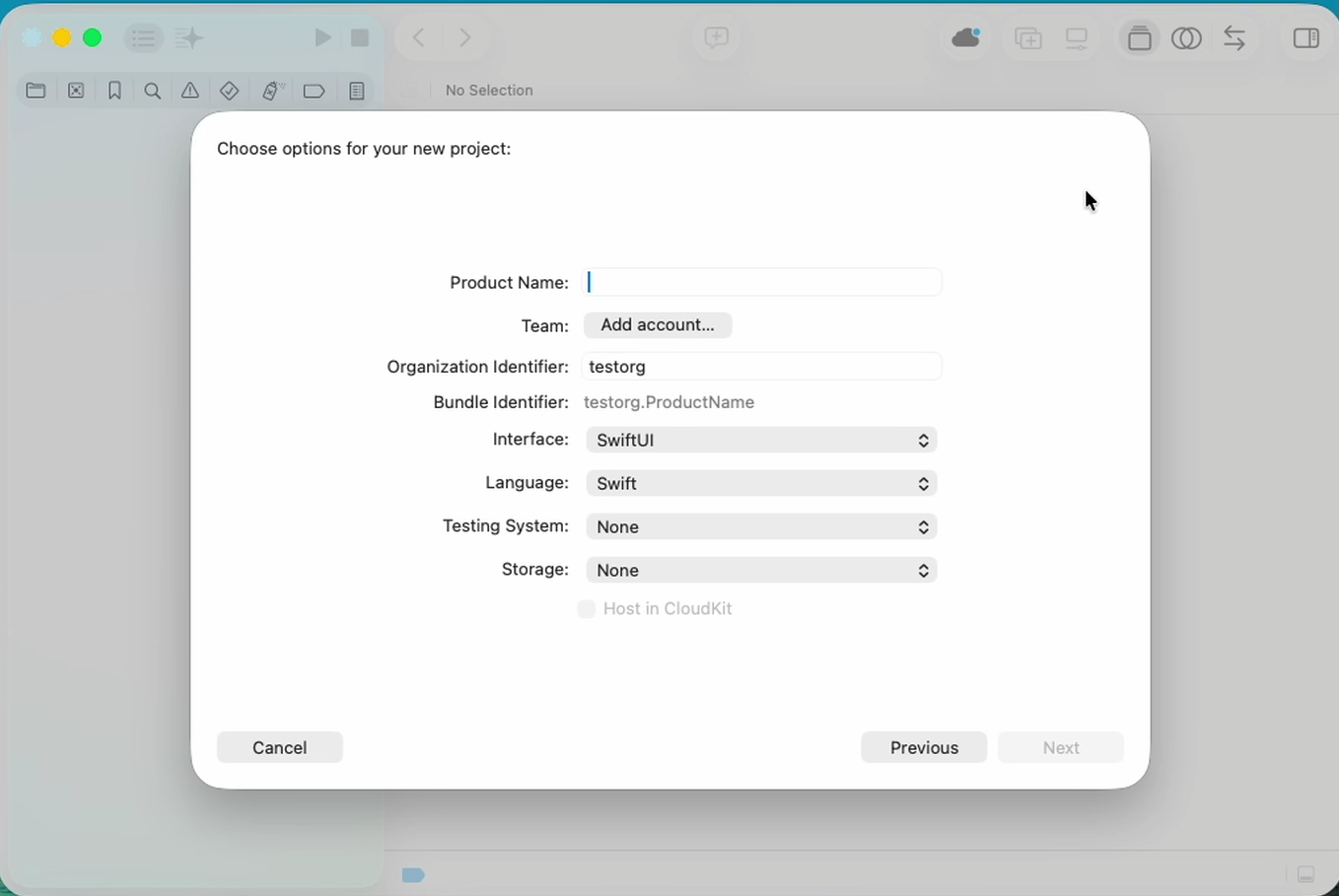Open the Find navigator magnifier icon
This screenshot has width=1339, height=896.
point(152,91)
